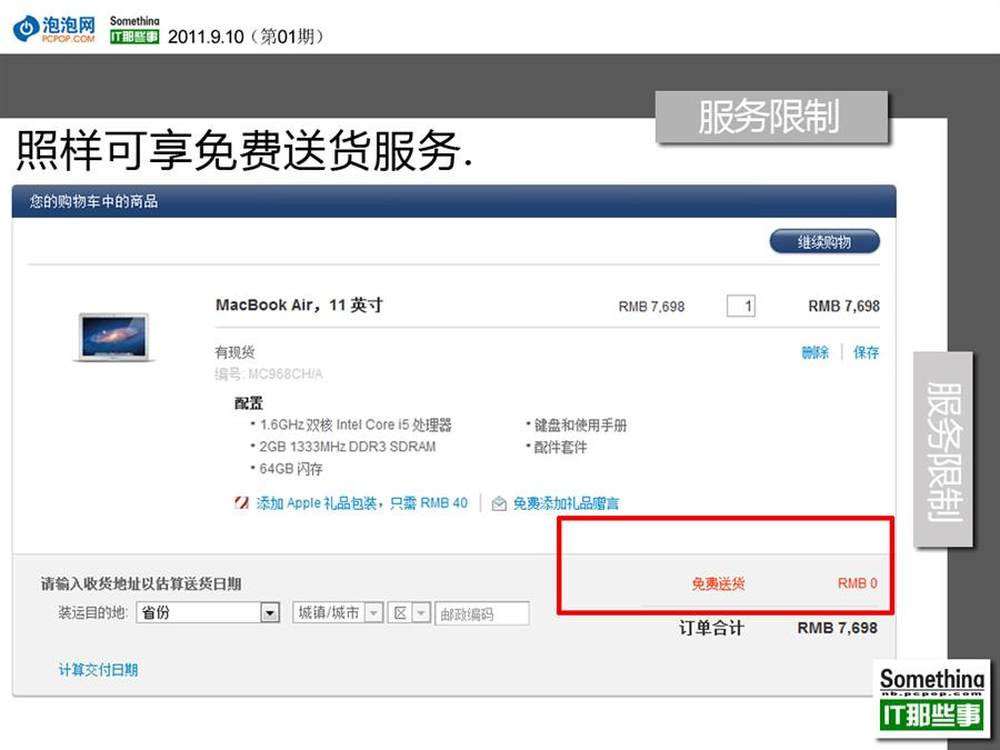Viewport: 1000px width, 750px height.
Task: Click the envelope gift message icon
Action: (x=499, y=504)
